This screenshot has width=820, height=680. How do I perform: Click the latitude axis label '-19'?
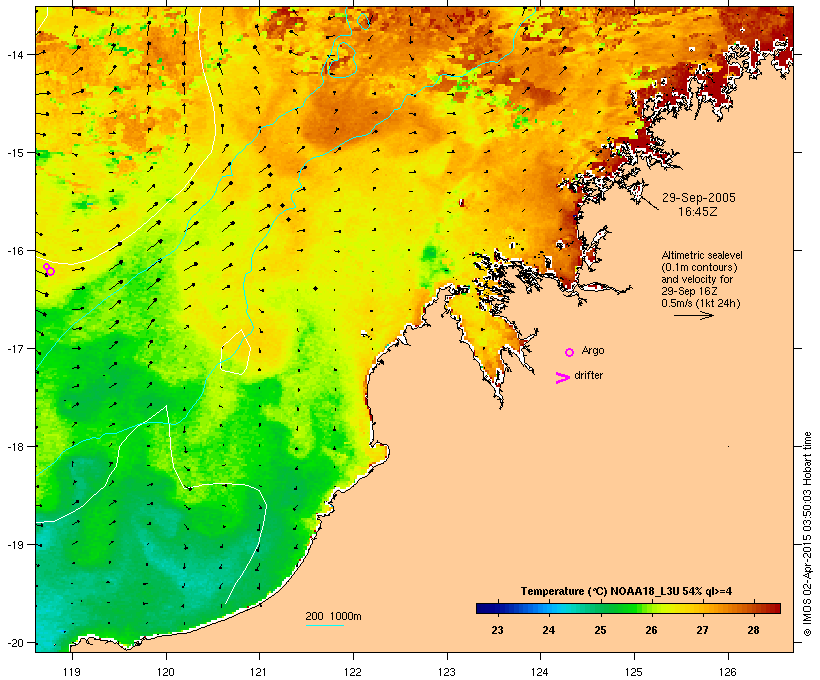click(x=14, y=545)
